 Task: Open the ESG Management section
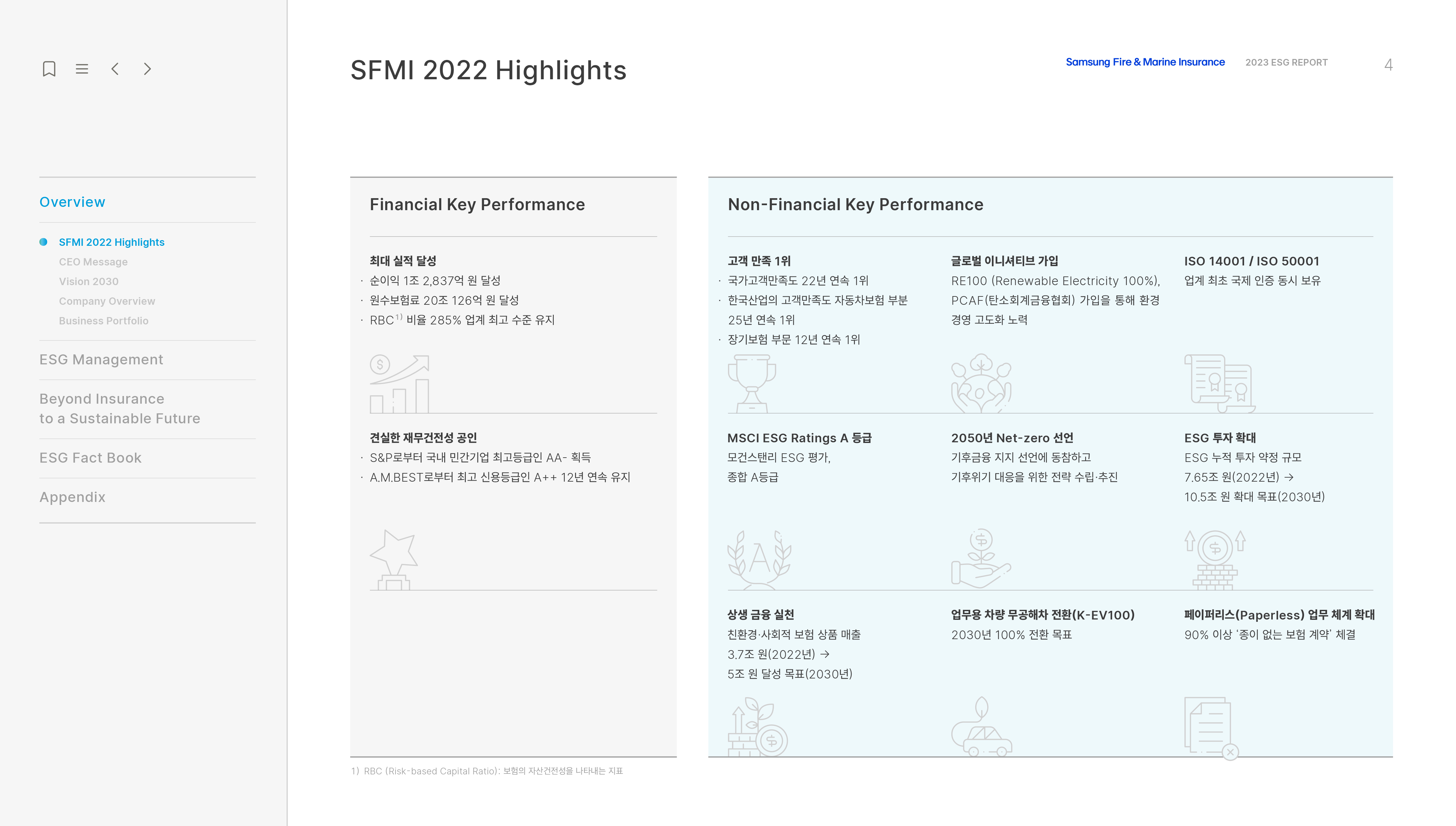coord(101,360)
